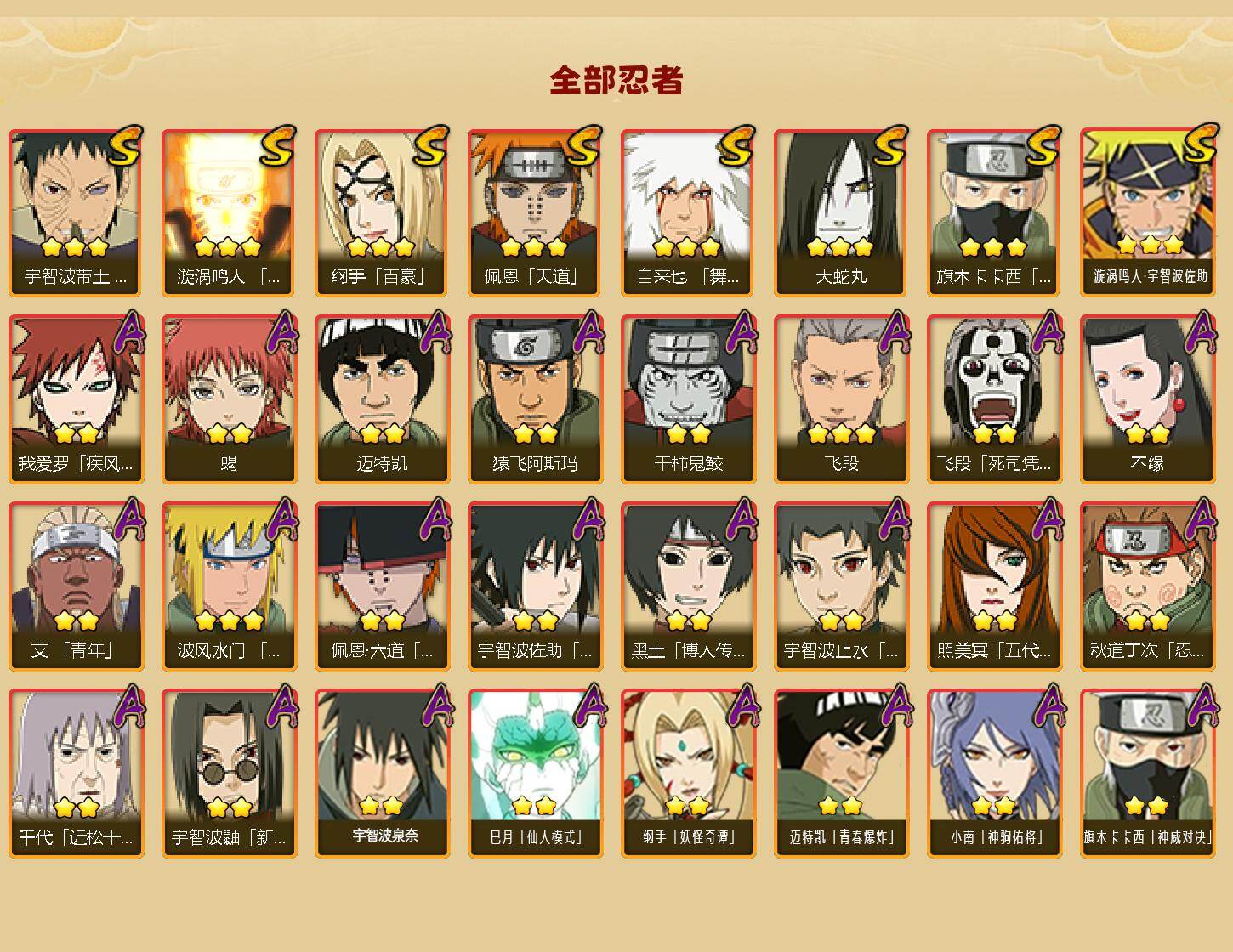Image resolution: width=1233 pixels, height=952 pixels.
Task: Open the 猿飞阿斯玛 character card
Action: tap(535, 399)
